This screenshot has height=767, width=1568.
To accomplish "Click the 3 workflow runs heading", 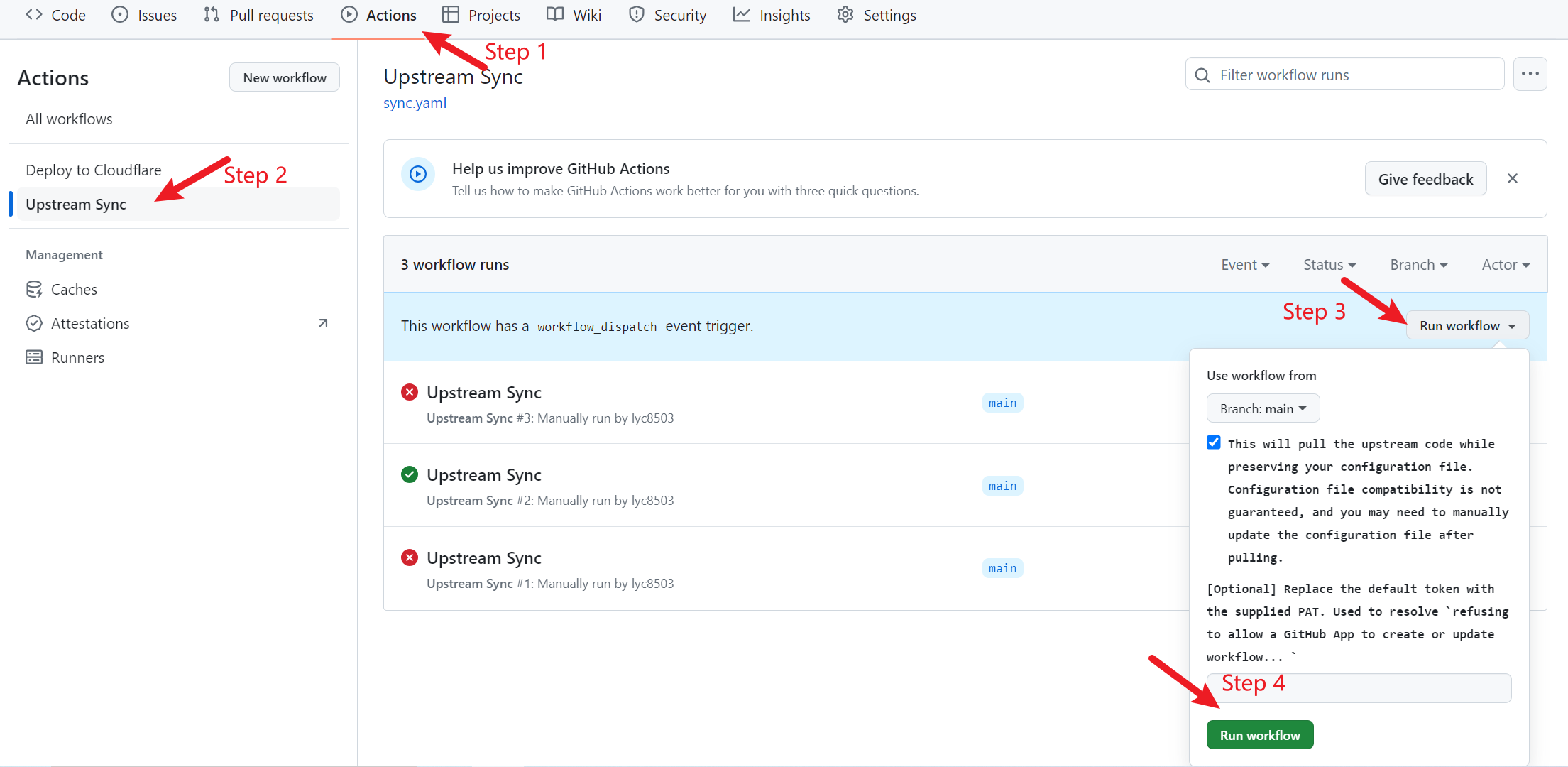I will [454, 264].
